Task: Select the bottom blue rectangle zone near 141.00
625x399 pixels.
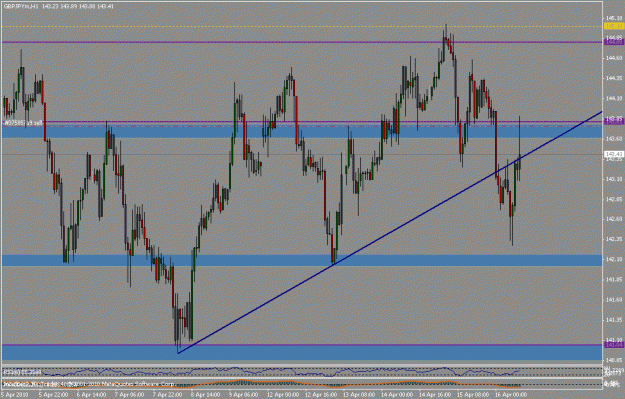Action: 302,353
